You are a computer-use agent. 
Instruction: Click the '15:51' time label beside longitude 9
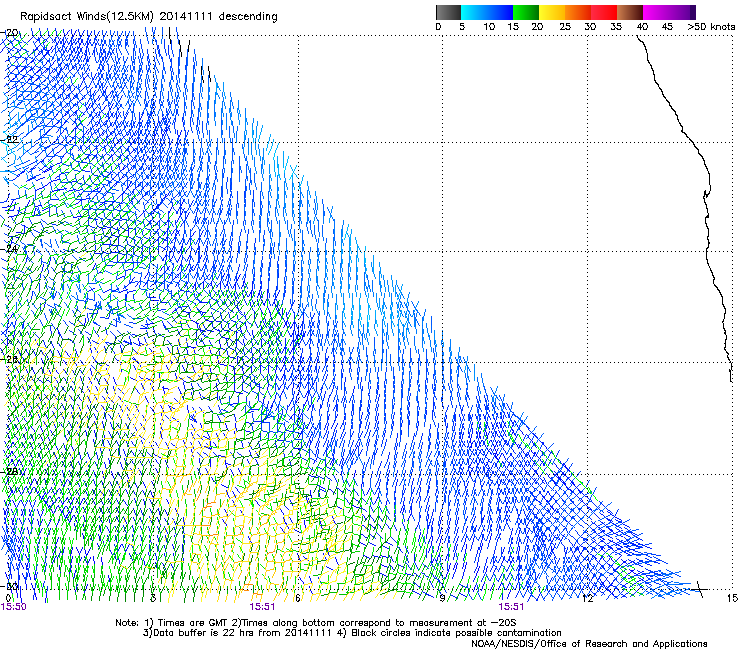point(511,607)
